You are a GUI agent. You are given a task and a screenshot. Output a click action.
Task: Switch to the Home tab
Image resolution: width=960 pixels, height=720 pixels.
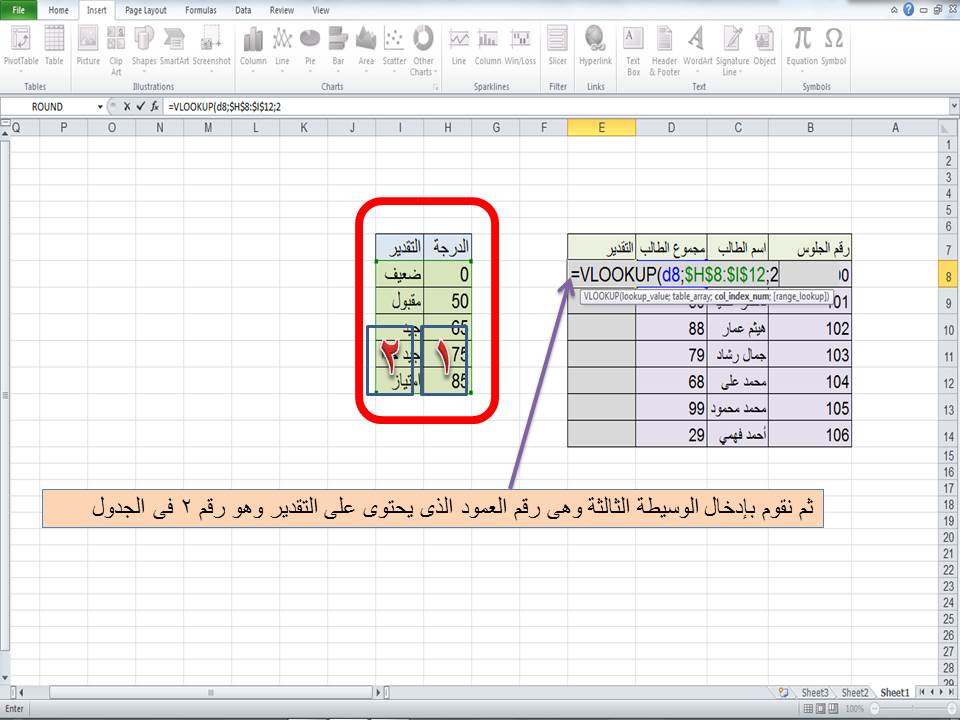click(x=59, y=10)
